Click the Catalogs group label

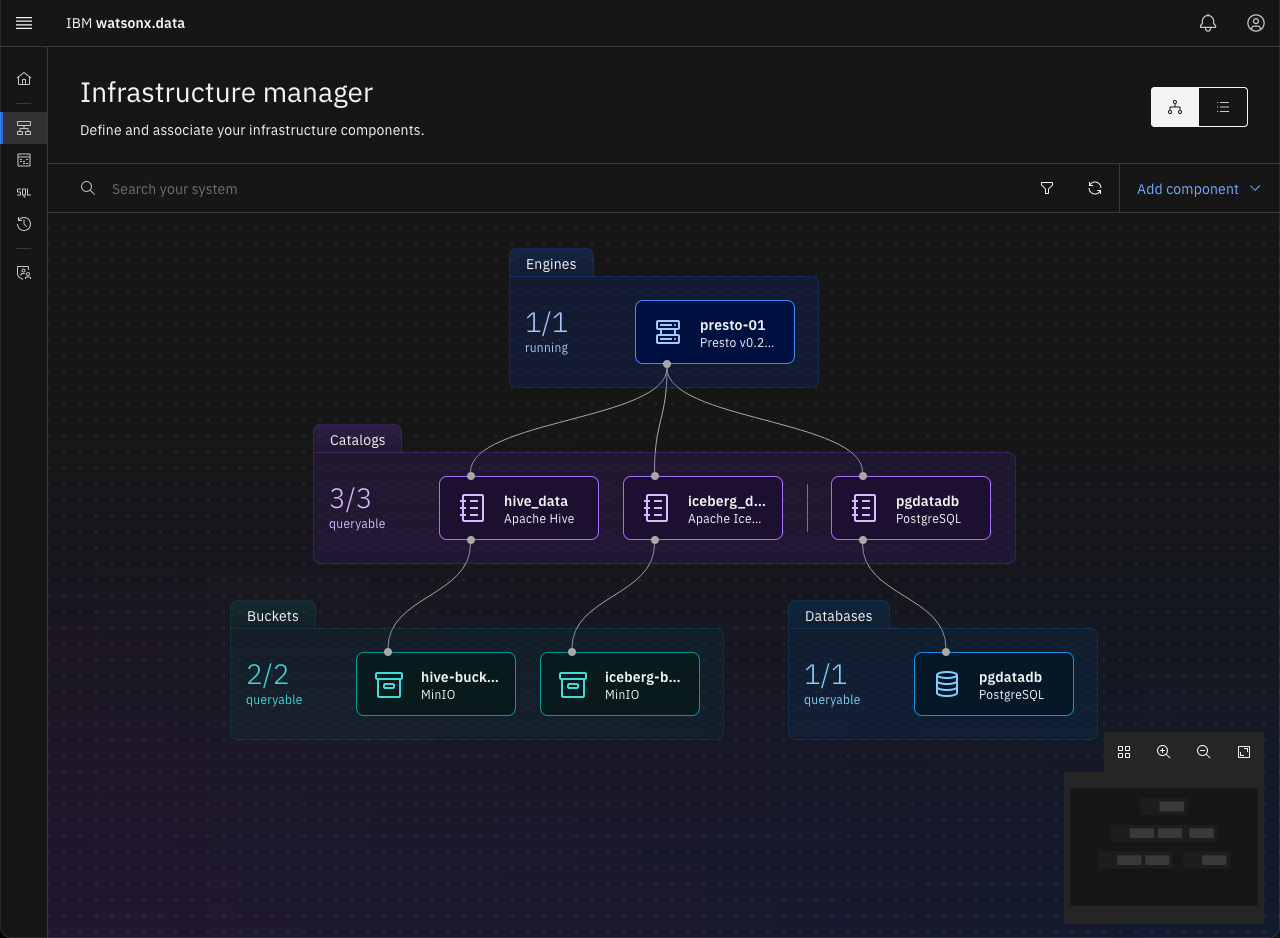[357, 440]
